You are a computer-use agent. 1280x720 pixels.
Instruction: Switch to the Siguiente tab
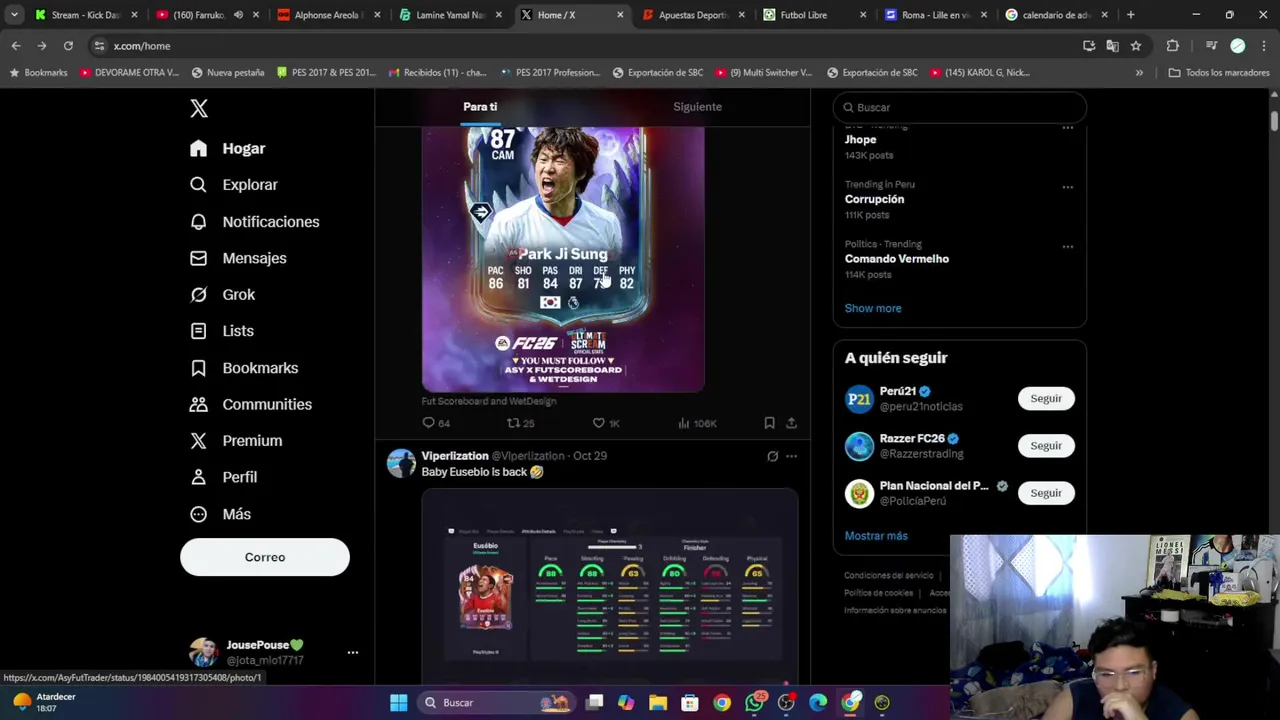click(x=697, y=107)
